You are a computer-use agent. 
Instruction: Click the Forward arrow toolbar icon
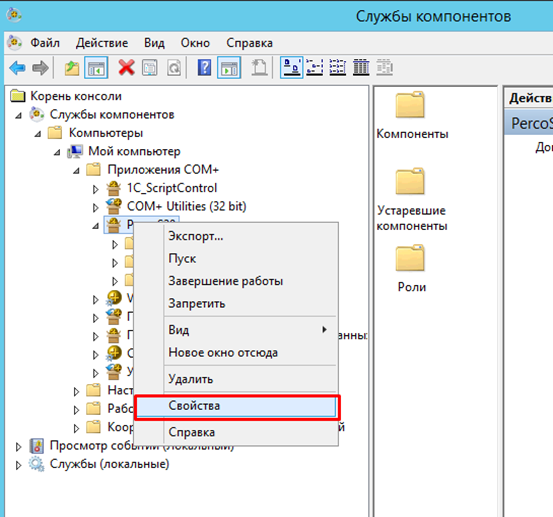click(x=40, y=68)
